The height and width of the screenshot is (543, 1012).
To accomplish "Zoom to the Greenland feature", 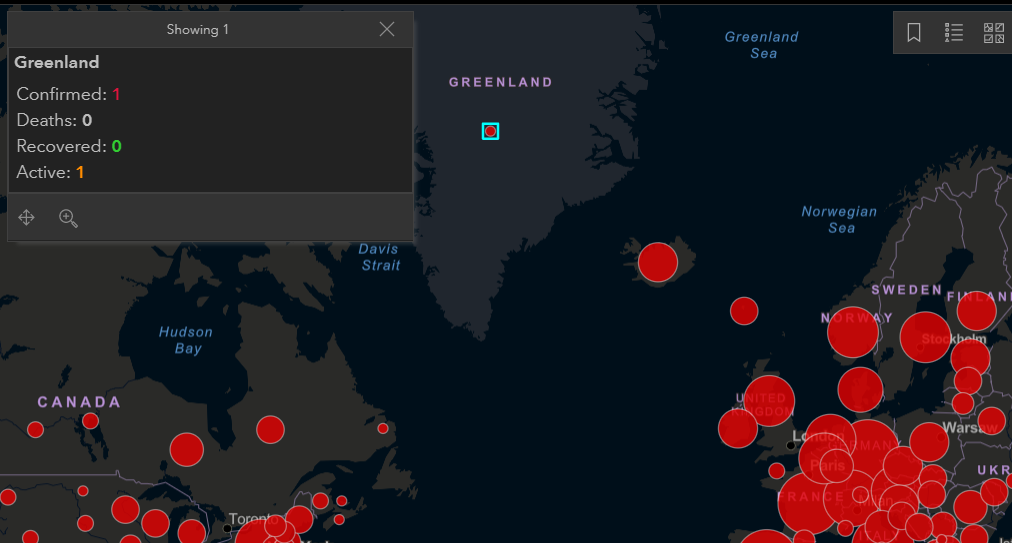I will pyautogui.click(x=68, y=217).
